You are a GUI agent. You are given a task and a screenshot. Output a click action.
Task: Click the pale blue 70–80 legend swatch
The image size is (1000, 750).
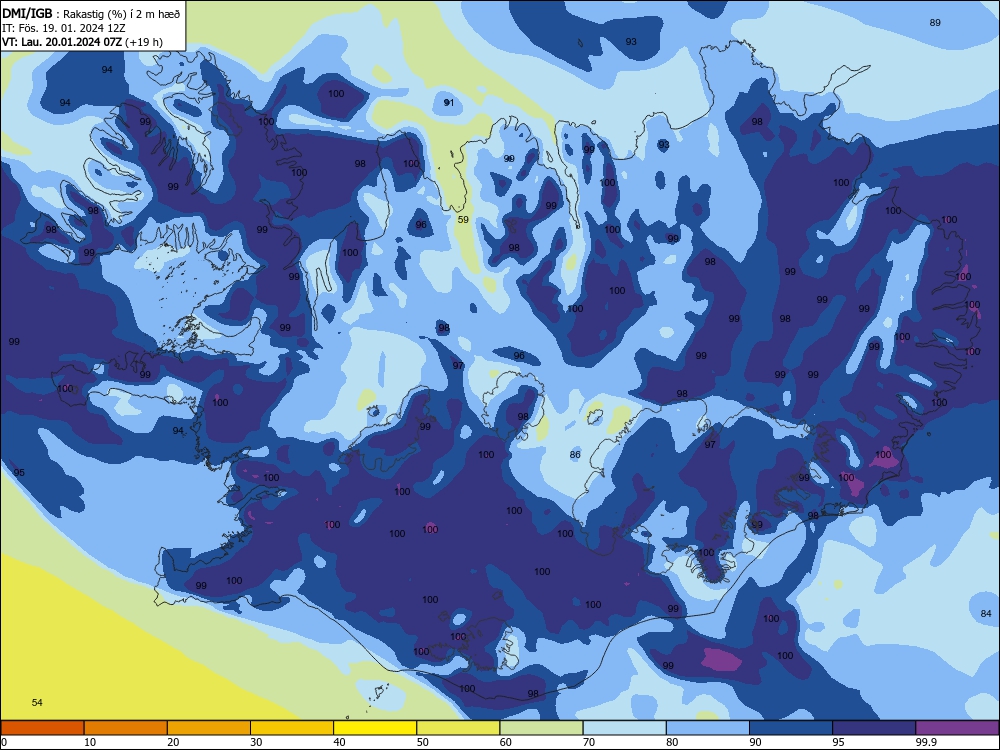[x=624, y=728]
